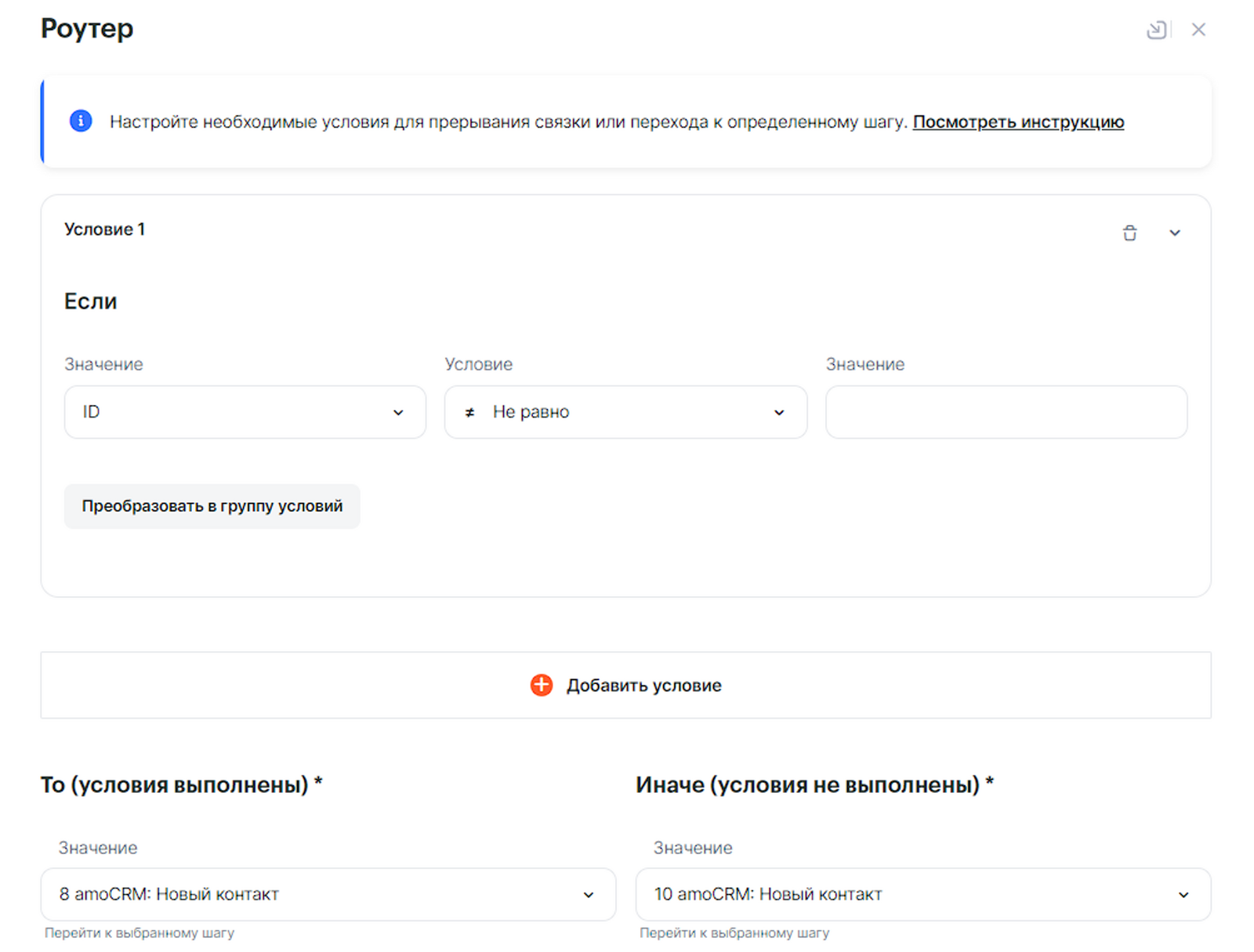Click the chevron arrow in Не равно field
This screenshot has width=1254, height=952.
(779, 413)
